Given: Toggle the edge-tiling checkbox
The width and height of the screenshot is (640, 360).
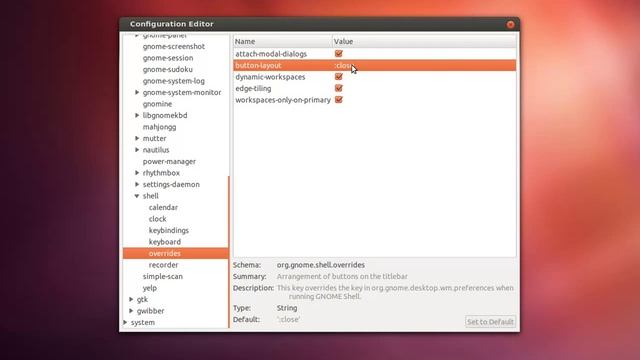Looking at the screenshot, I should (338, 88).
